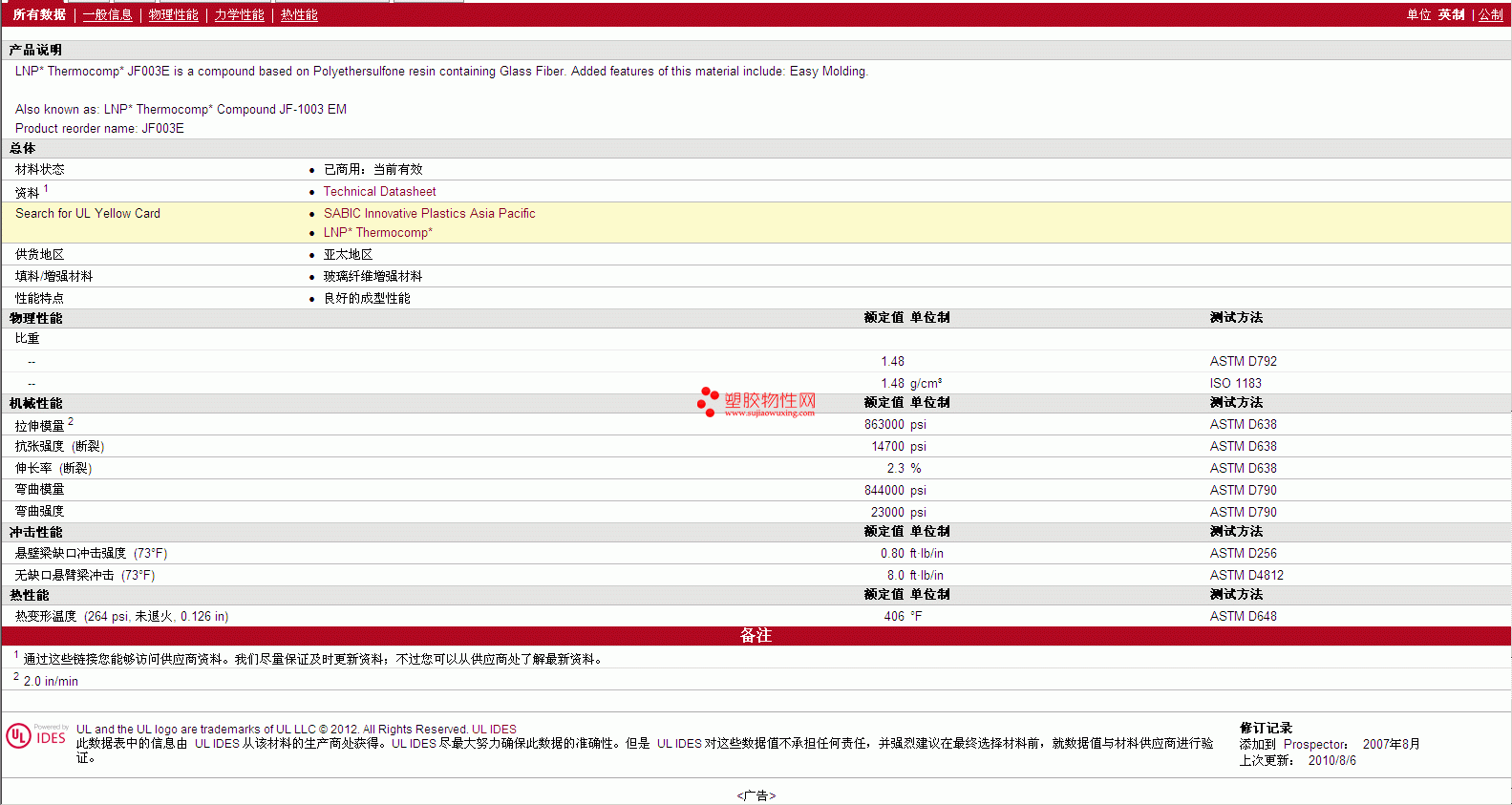Click the ASTM D256 test method cell
The image size is (1512, 805).
tap(1243, 553)
